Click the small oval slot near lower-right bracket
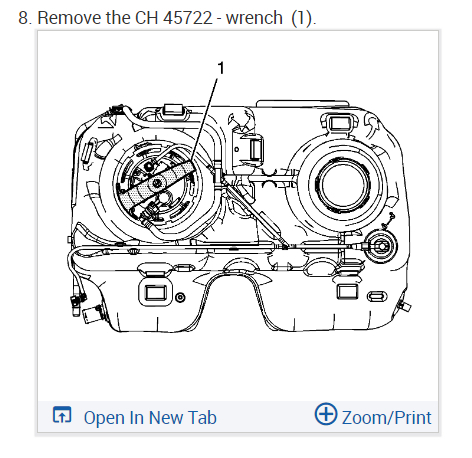Image resolution: width=472 pixels, height=458 pixels. [x=377, y=296]
